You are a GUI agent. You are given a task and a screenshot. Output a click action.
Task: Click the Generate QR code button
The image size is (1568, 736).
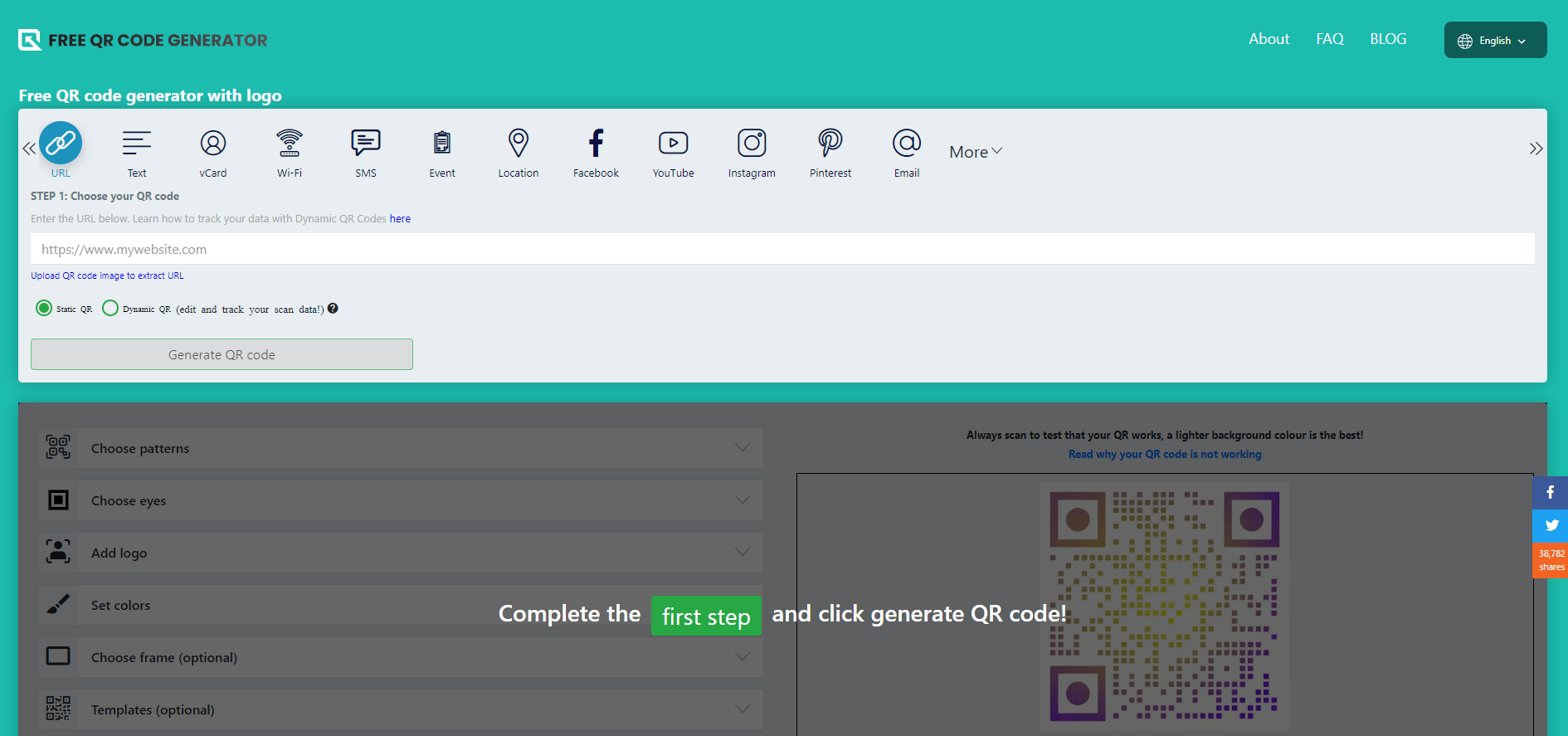[222, 354]
